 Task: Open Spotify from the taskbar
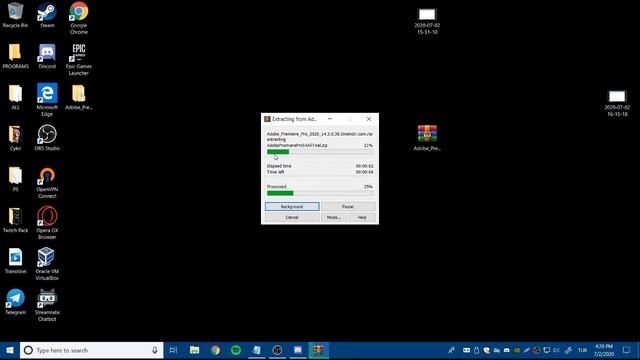pos(236,350)
